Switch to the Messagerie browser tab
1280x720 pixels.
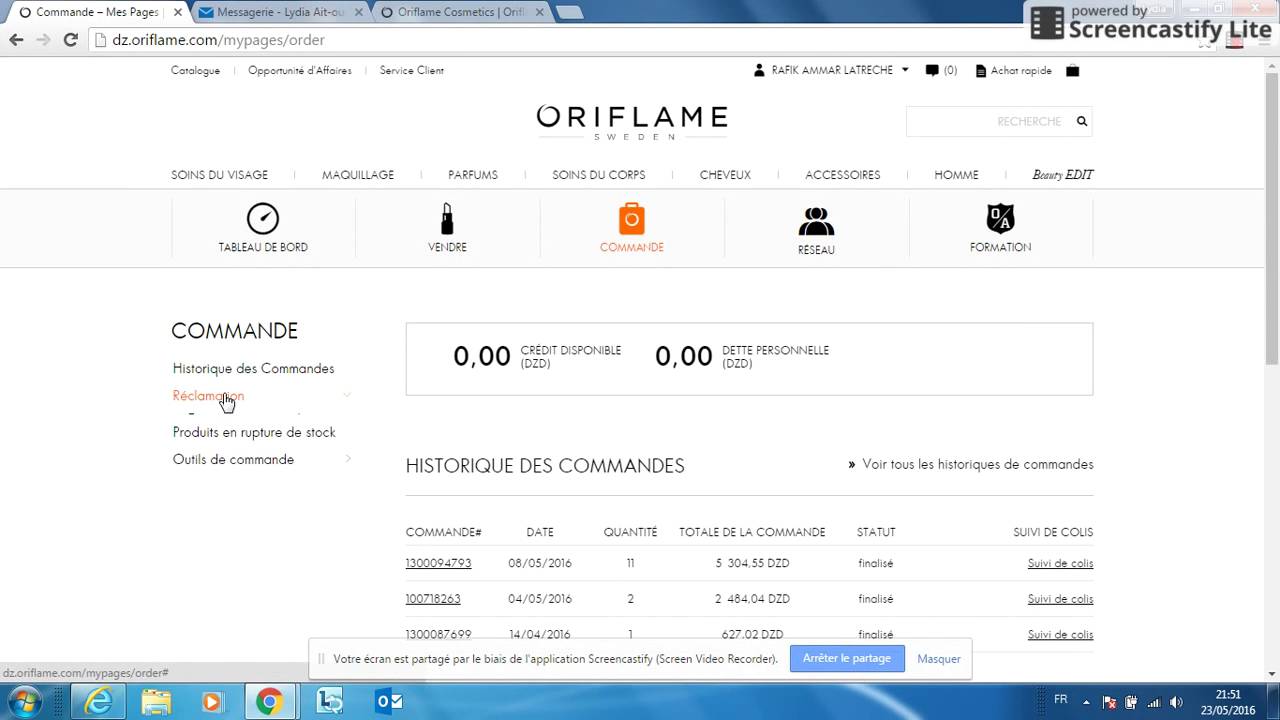pos(280,12)
